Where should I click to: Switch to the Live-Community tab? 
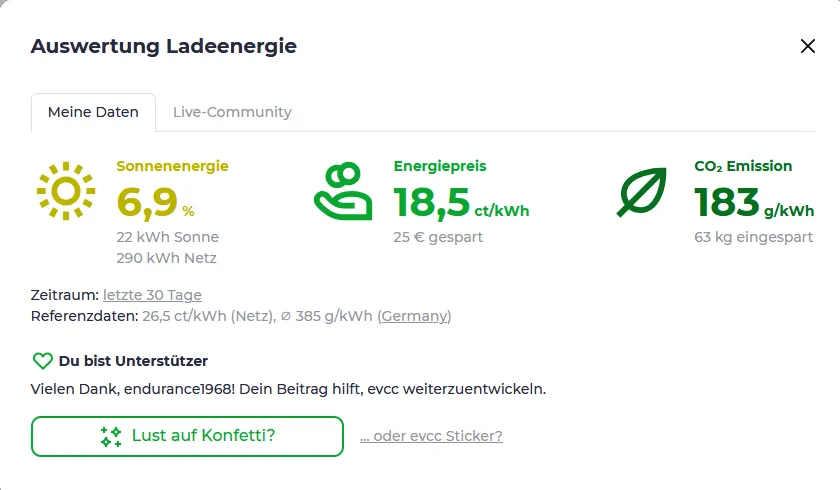(232, 112)
